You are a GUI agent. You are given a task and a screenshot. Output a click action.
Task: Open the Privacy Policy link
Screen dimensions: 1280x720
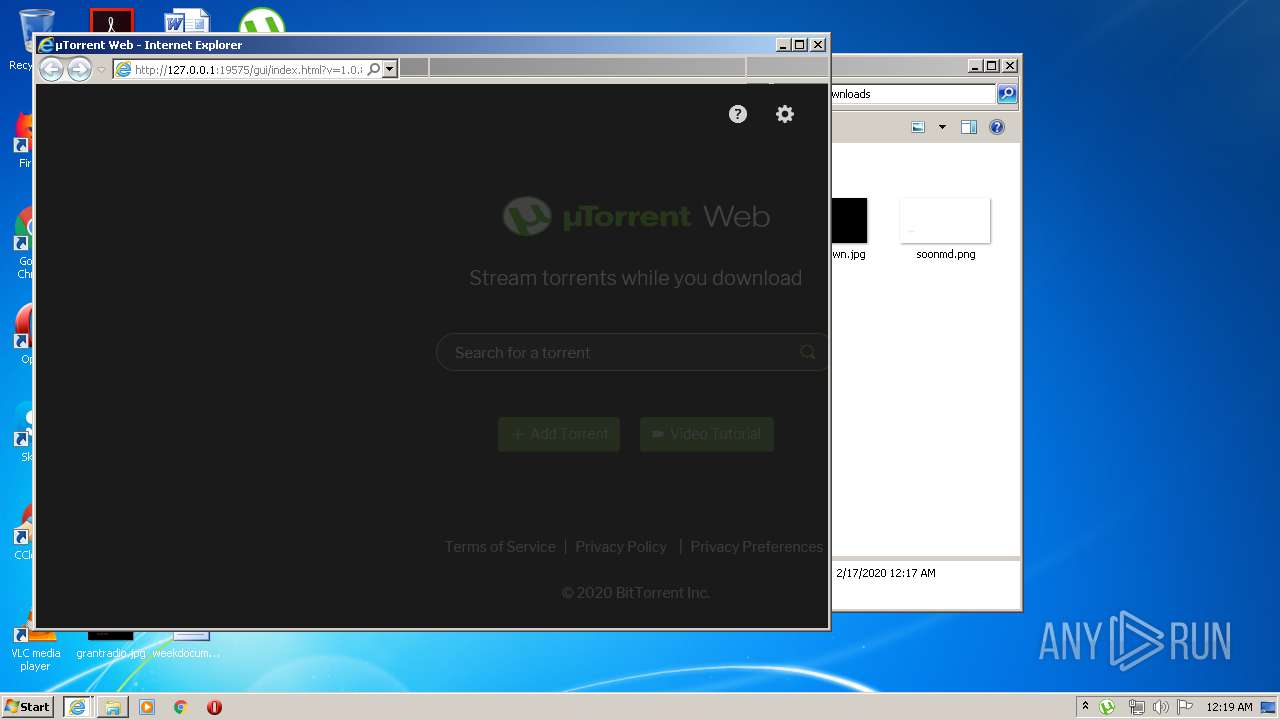click(621, 547)
